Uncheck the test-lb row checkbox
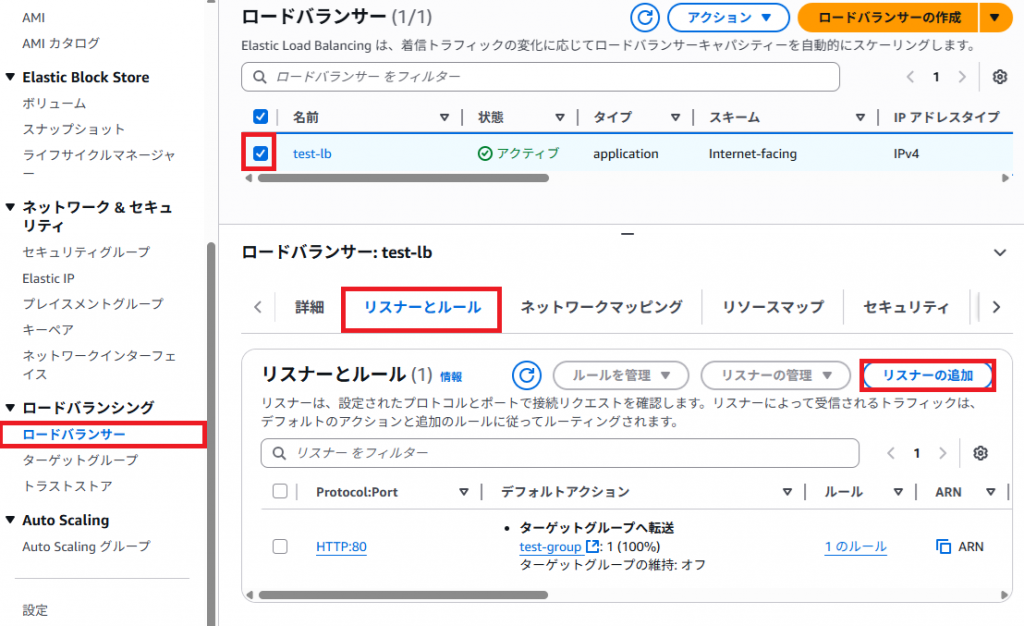This screenshot has height=626, width=1024. [261, 154]
